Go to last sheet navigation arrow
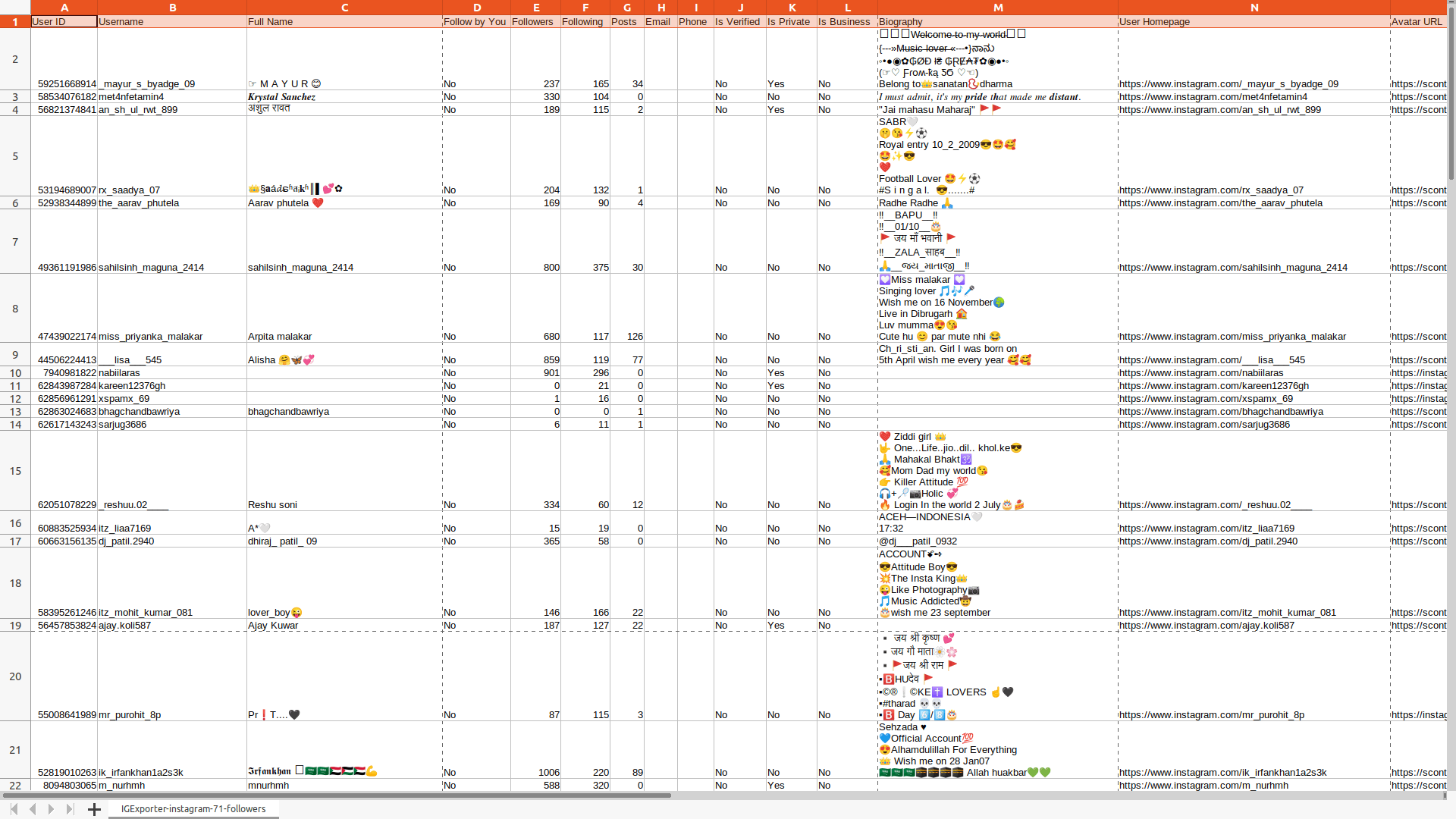 [70, 809]
